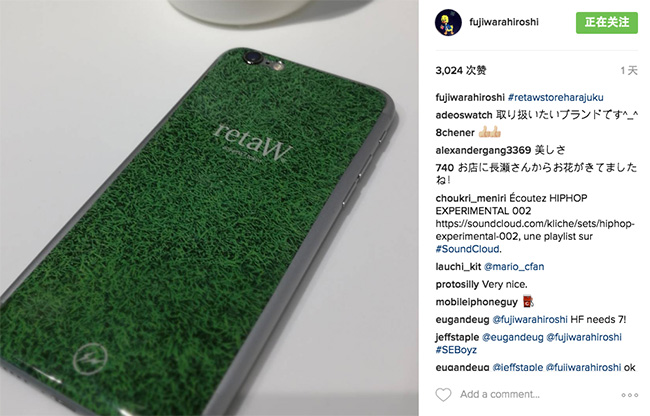
Task: Open lauchi_kit profile
Action: (x=458, y=266)
